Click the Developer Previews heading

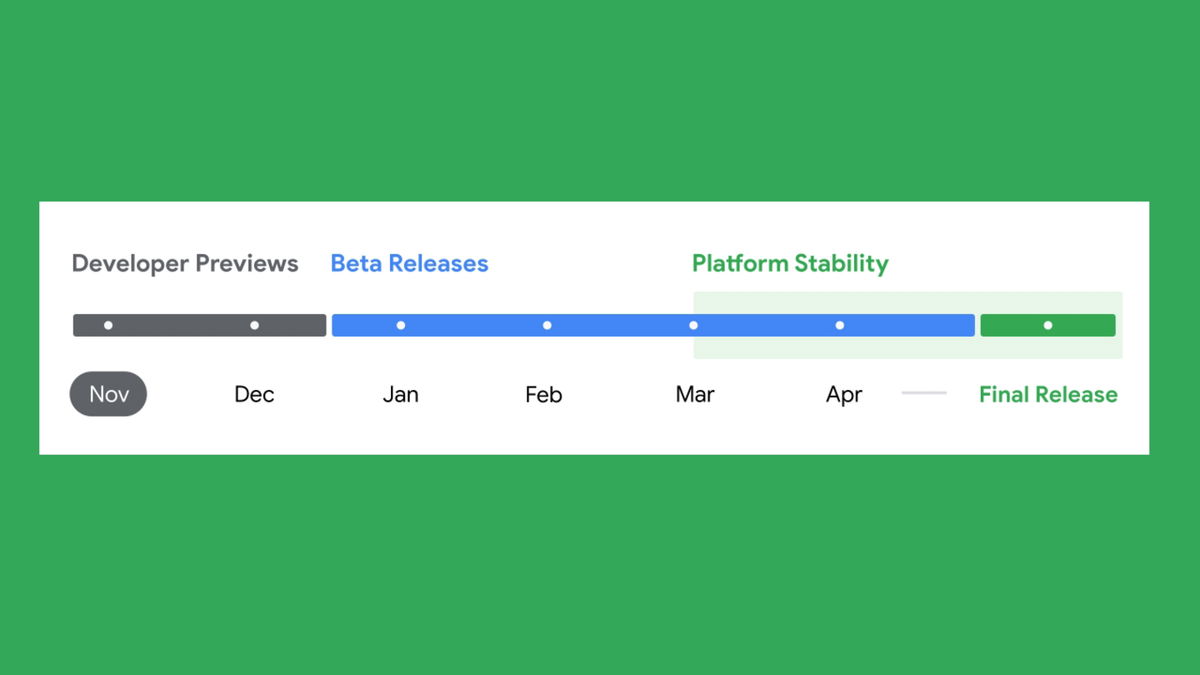(185, 264)
